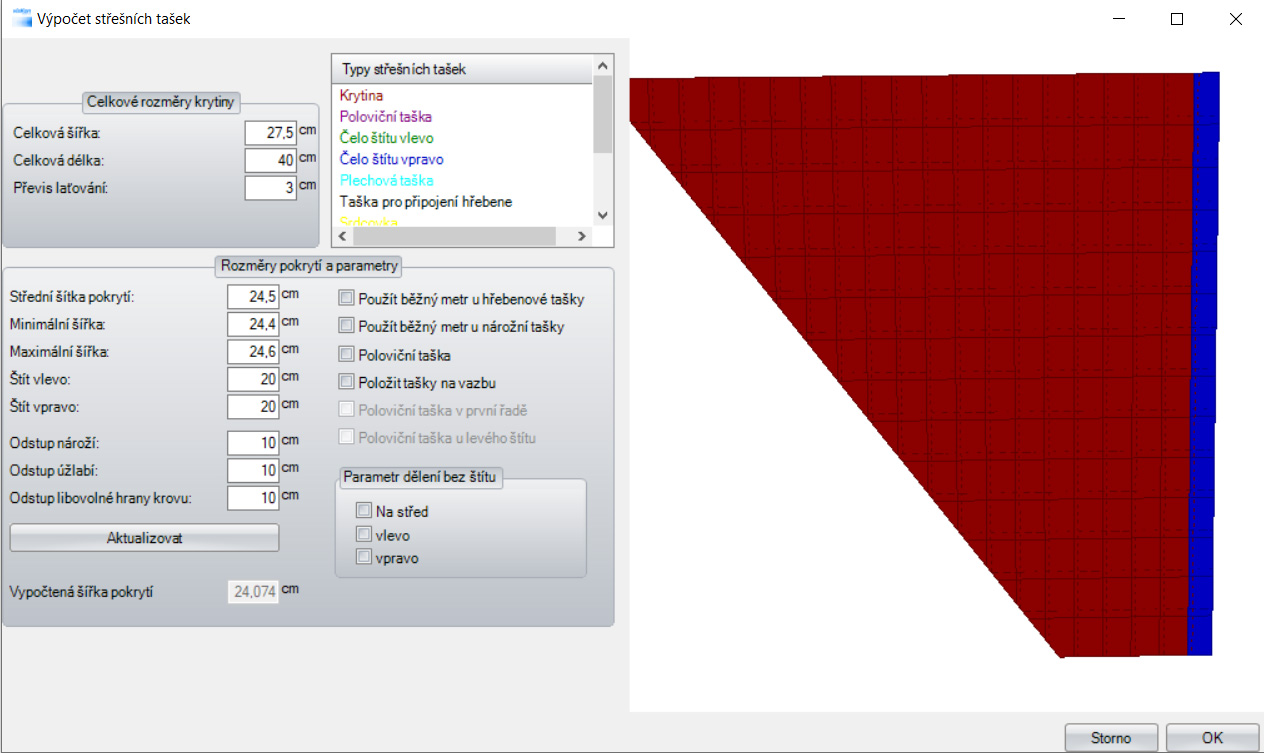The width and height of the screenshot is (1264, 753).
Task: Focus the Odstup úžlabí field
Action: [253, 470]
